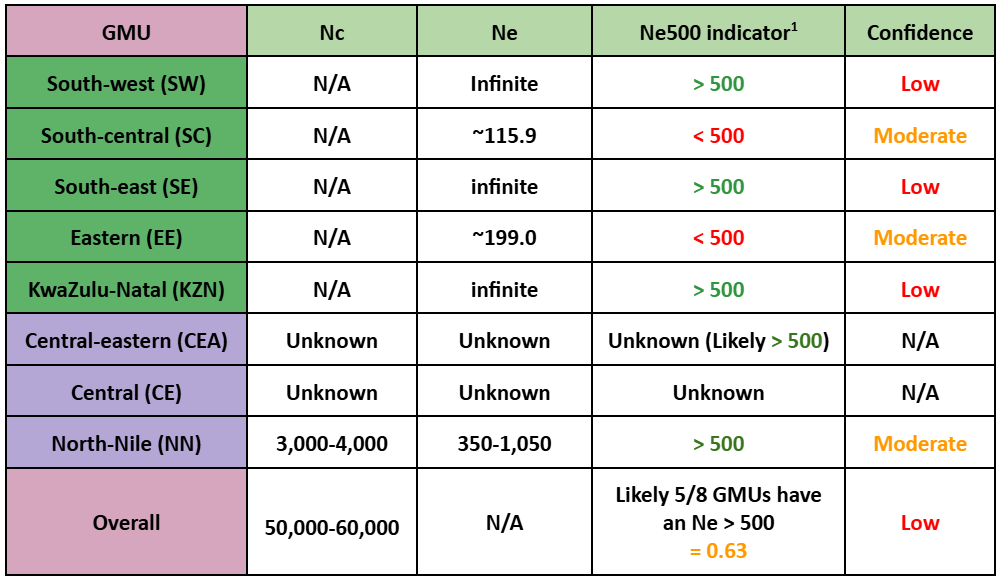Viewport: 1000px width, 580px height.
Task: Select the GMU column header cell
Action: 126,31
